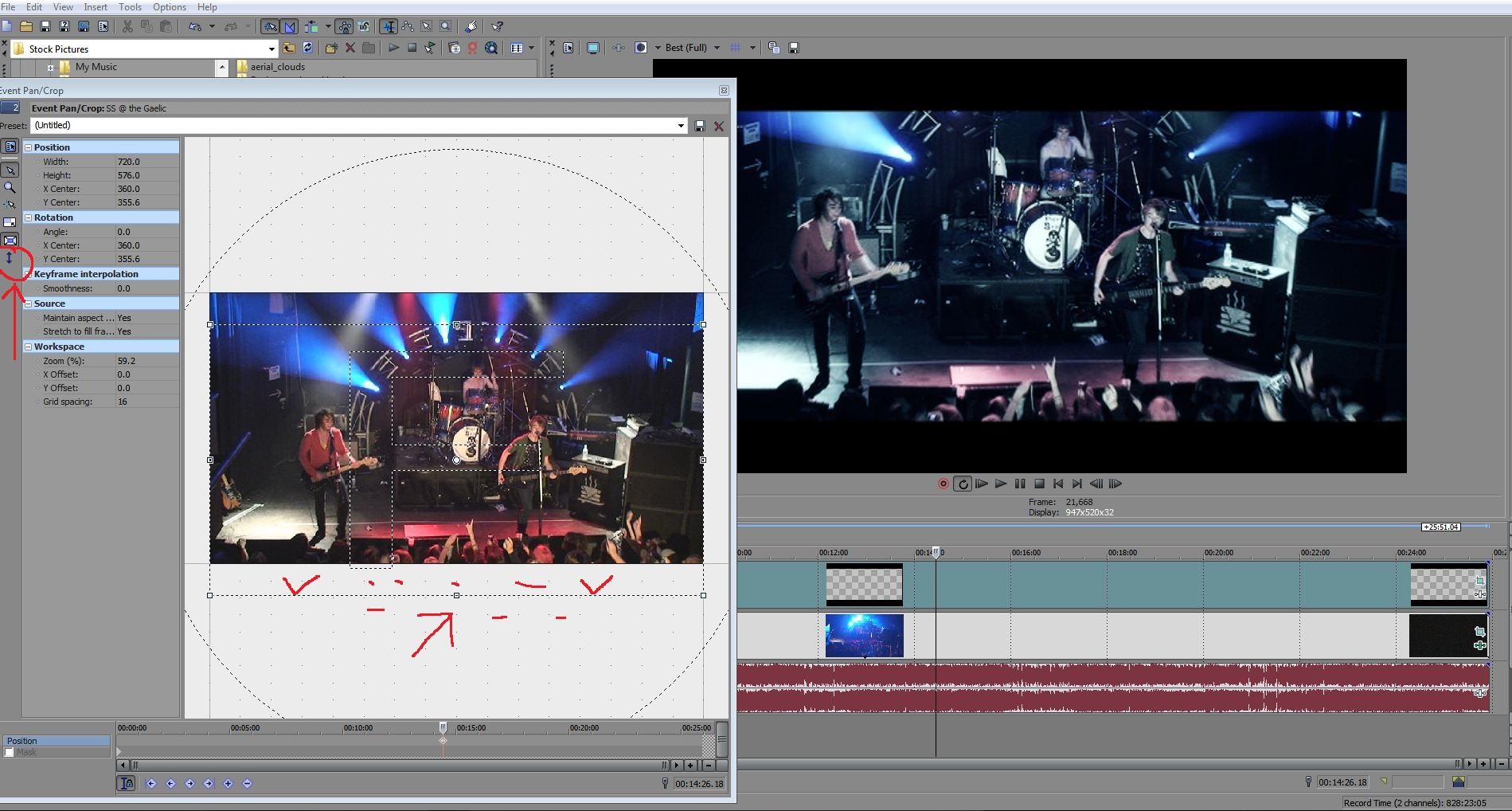Select the Selection Edit tool

(427, 26)
